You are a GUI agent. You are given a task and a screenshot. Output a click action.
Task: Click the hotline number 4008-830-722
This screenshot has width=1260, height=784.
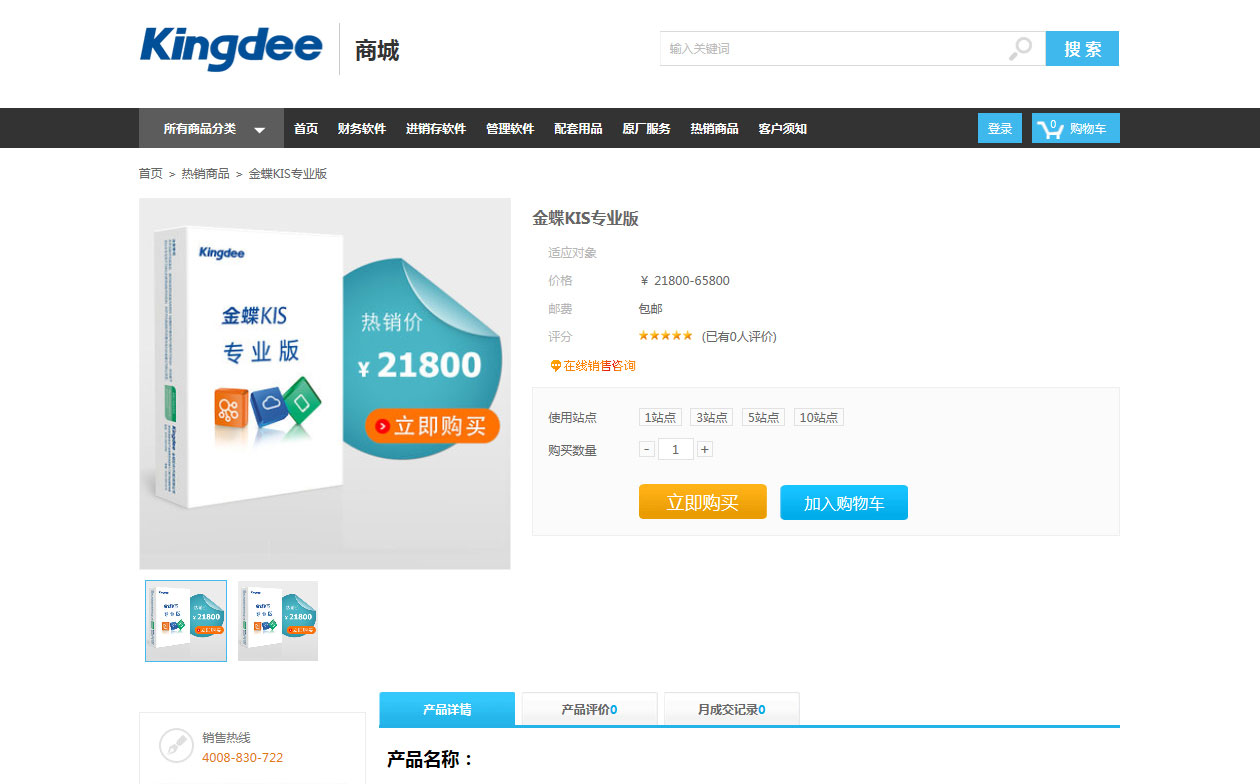click(242, 758)
